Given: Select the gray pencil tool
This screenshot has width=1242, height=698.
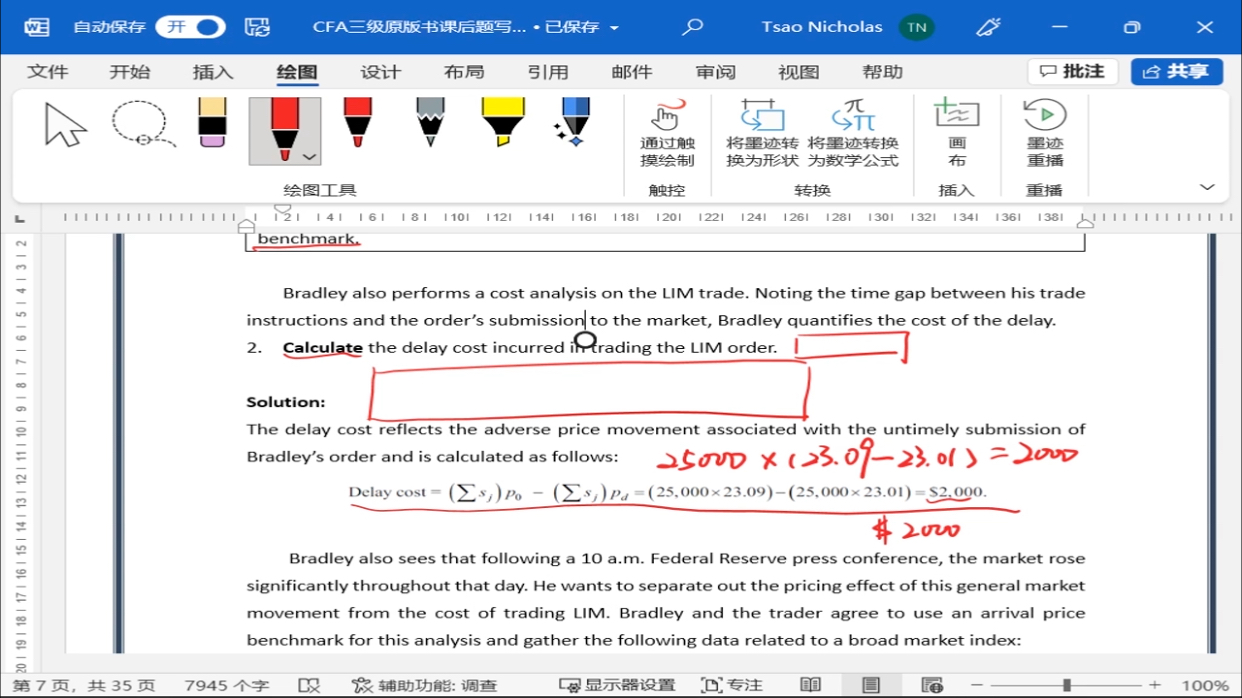Looking at the screenshot, I should (x=430, y=123).
